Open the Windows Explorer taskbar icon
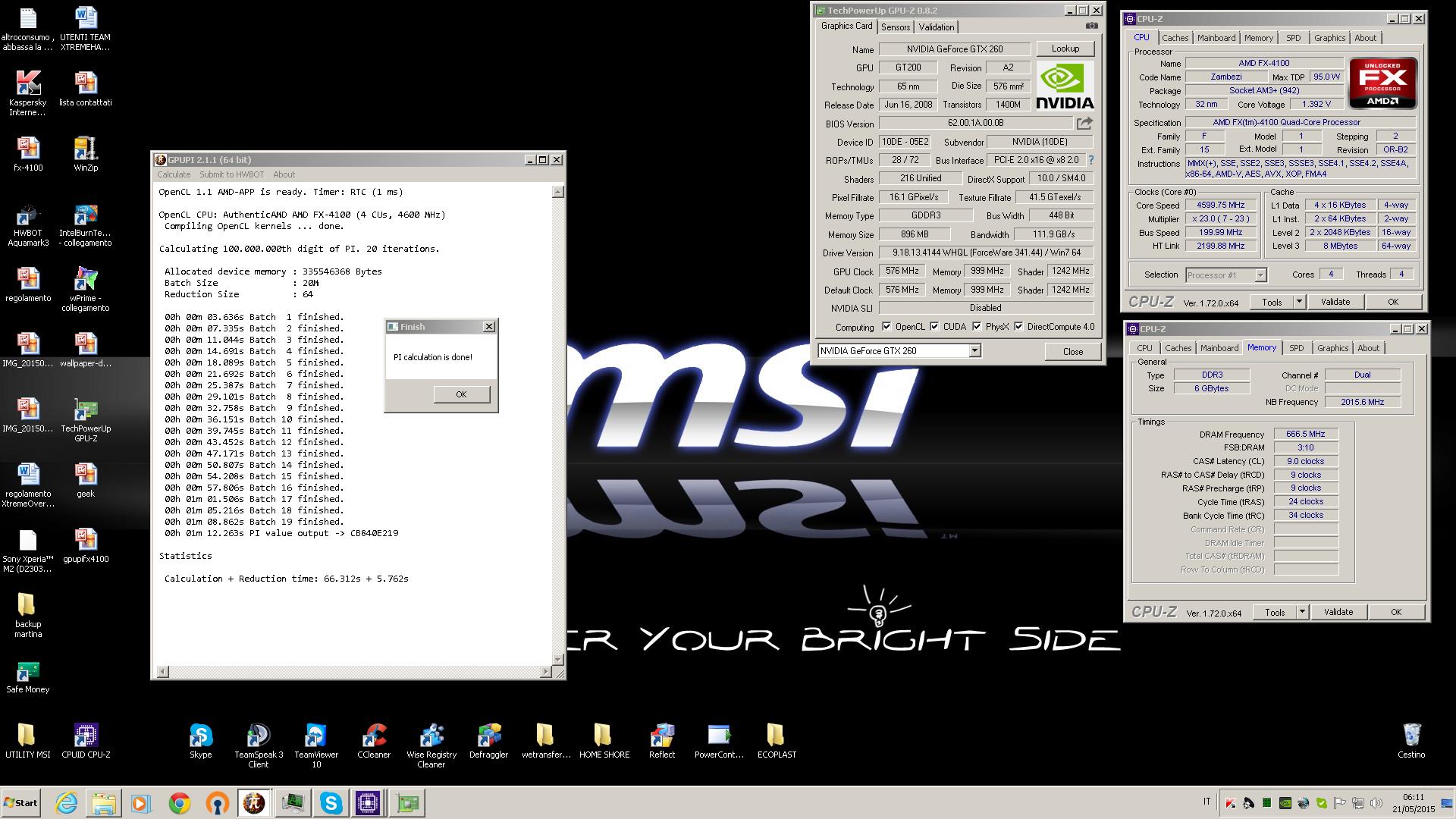The height and width of the screenshot is (819, 1456). click(104, 803)
